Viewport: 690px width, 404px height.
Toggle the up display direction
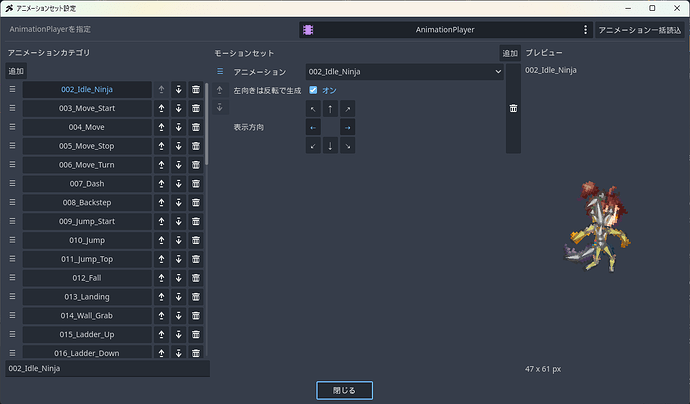pos(330,109)
